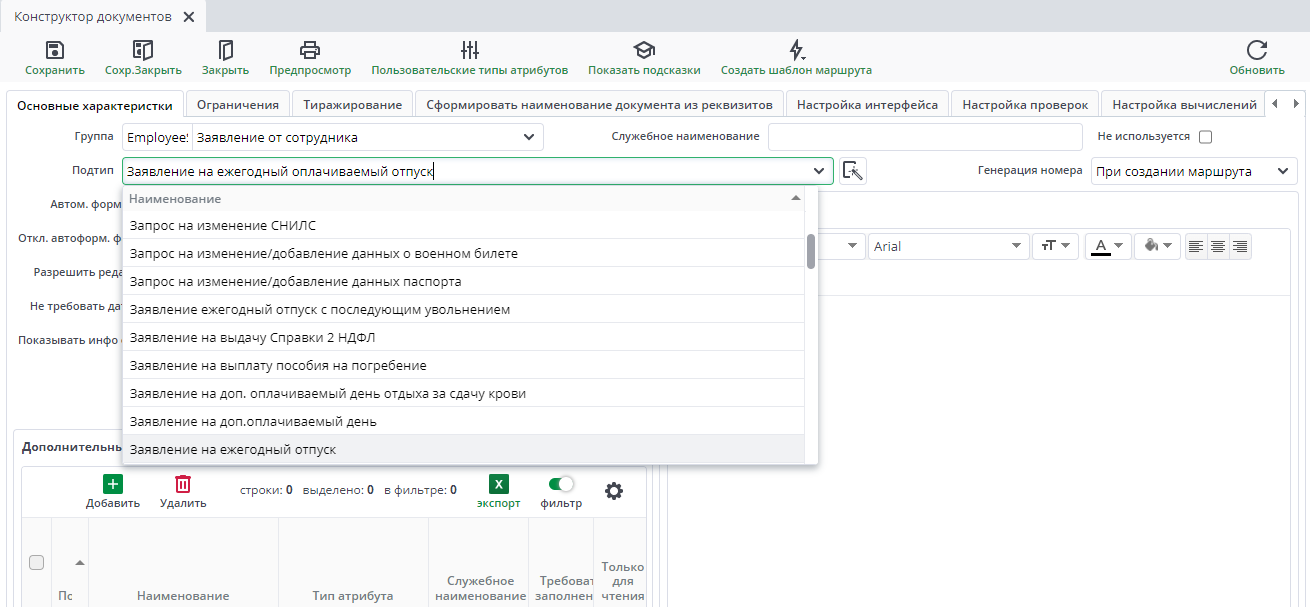Select Заявление на доп. оплачиваемый день отдыха за сдачу крови
The width and height of the screenshot is (1312, 607).
coord(464,393)
